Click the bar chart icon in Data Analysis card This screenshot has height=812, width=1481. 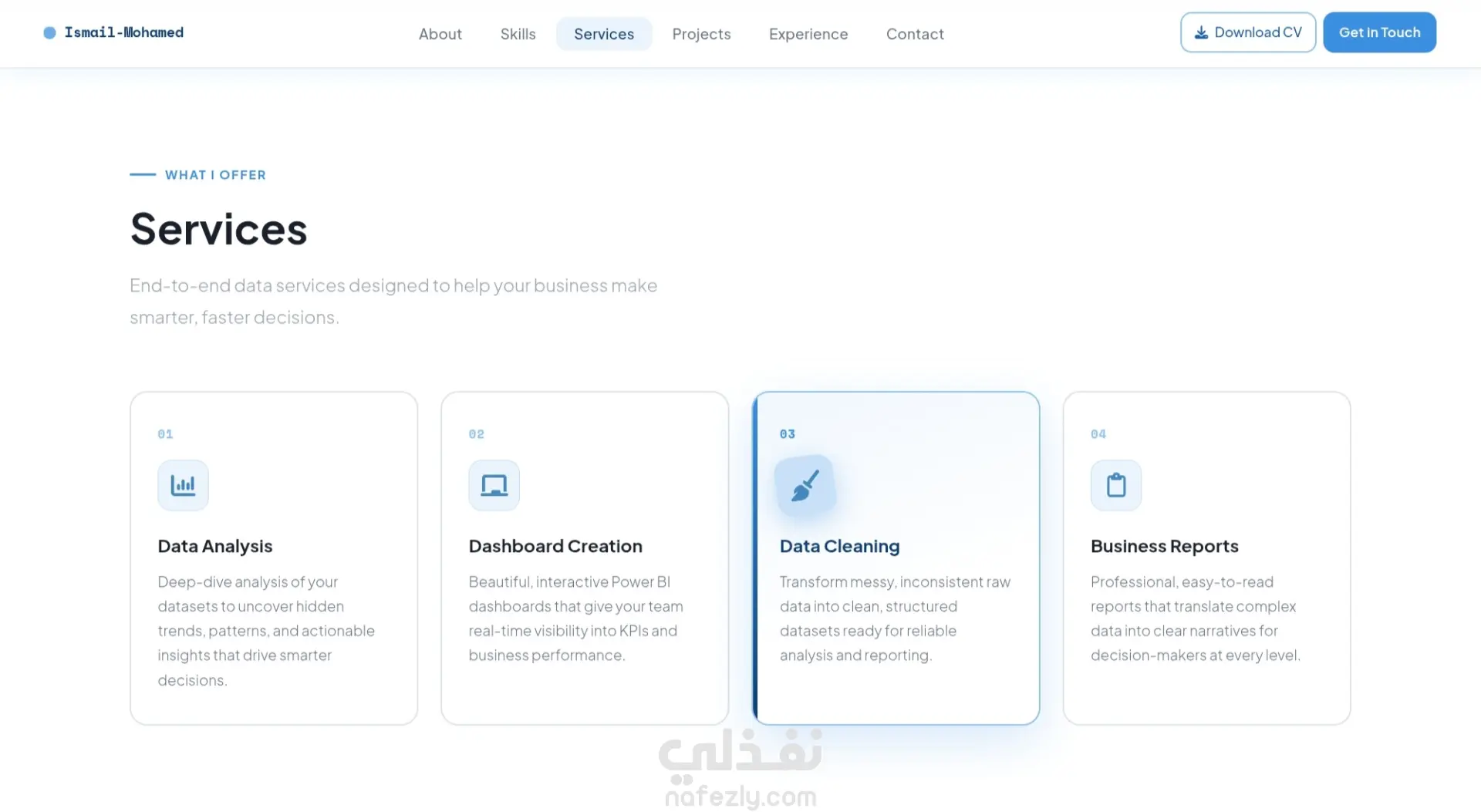click(x=183, y=485)
